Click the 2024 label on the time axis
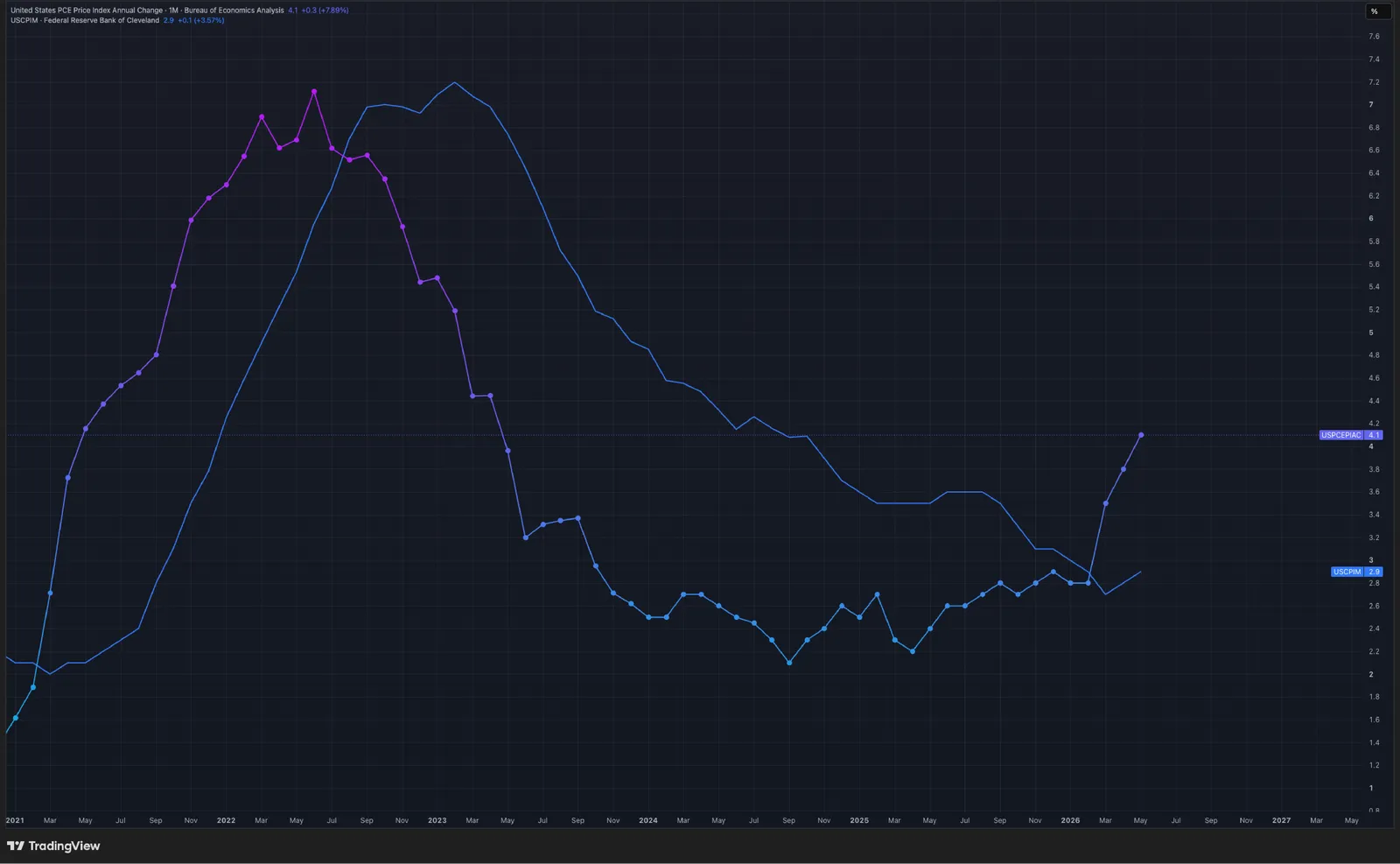 [648, 820]
